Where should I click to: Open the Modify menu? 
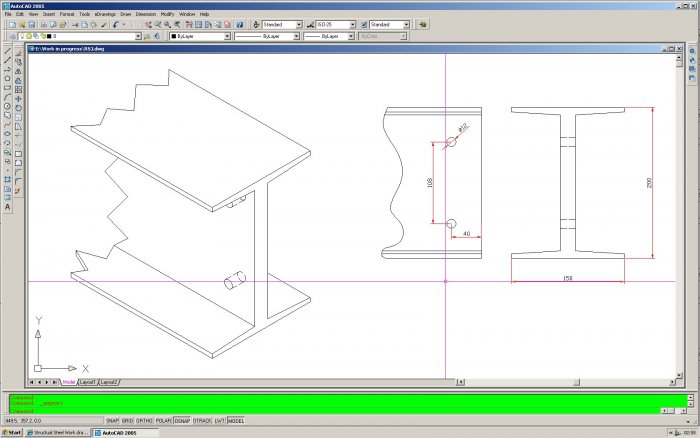[167, 14]
